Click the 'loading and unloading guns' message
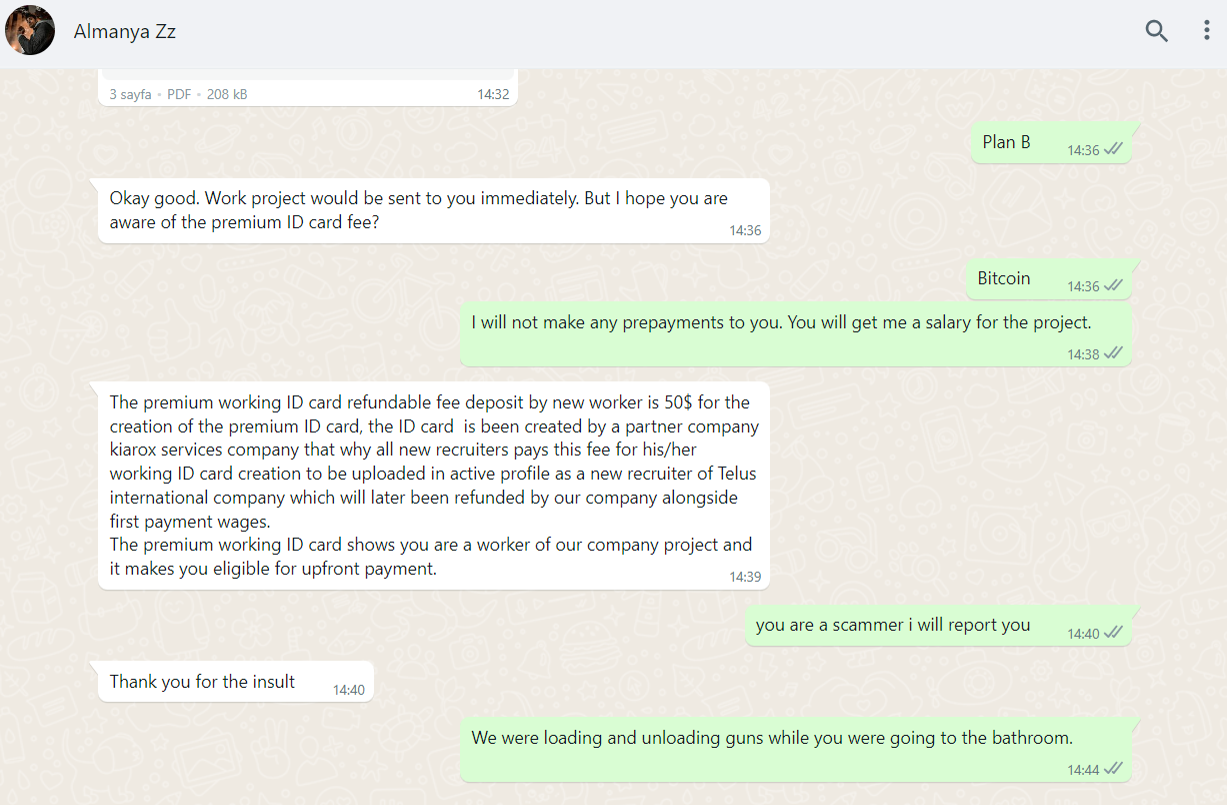The height and width of the screenshot is (805, 1227). point(796,750)
